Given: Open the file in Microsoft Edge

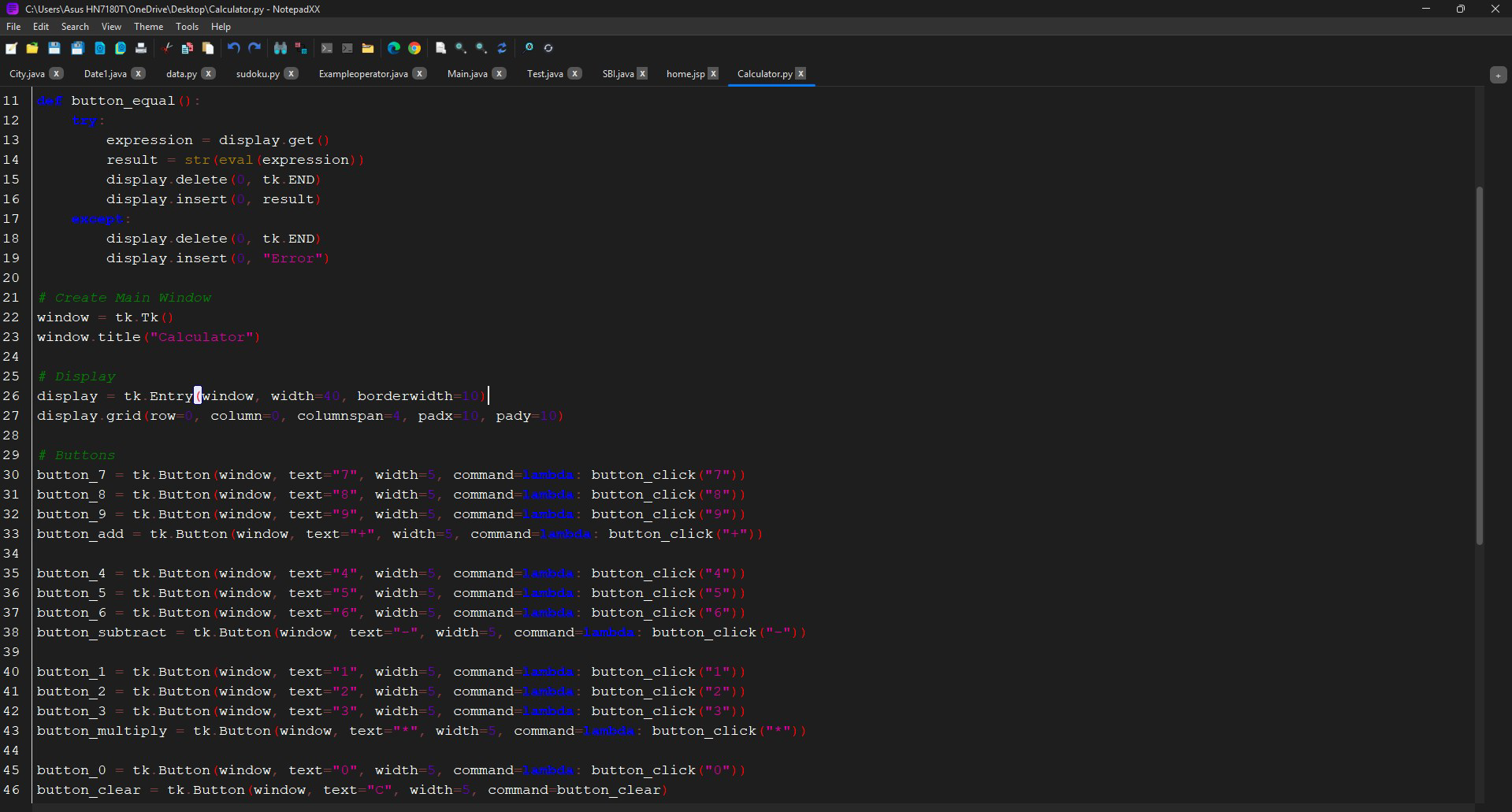Looking at the screenshot, I should tap(394, 48).
